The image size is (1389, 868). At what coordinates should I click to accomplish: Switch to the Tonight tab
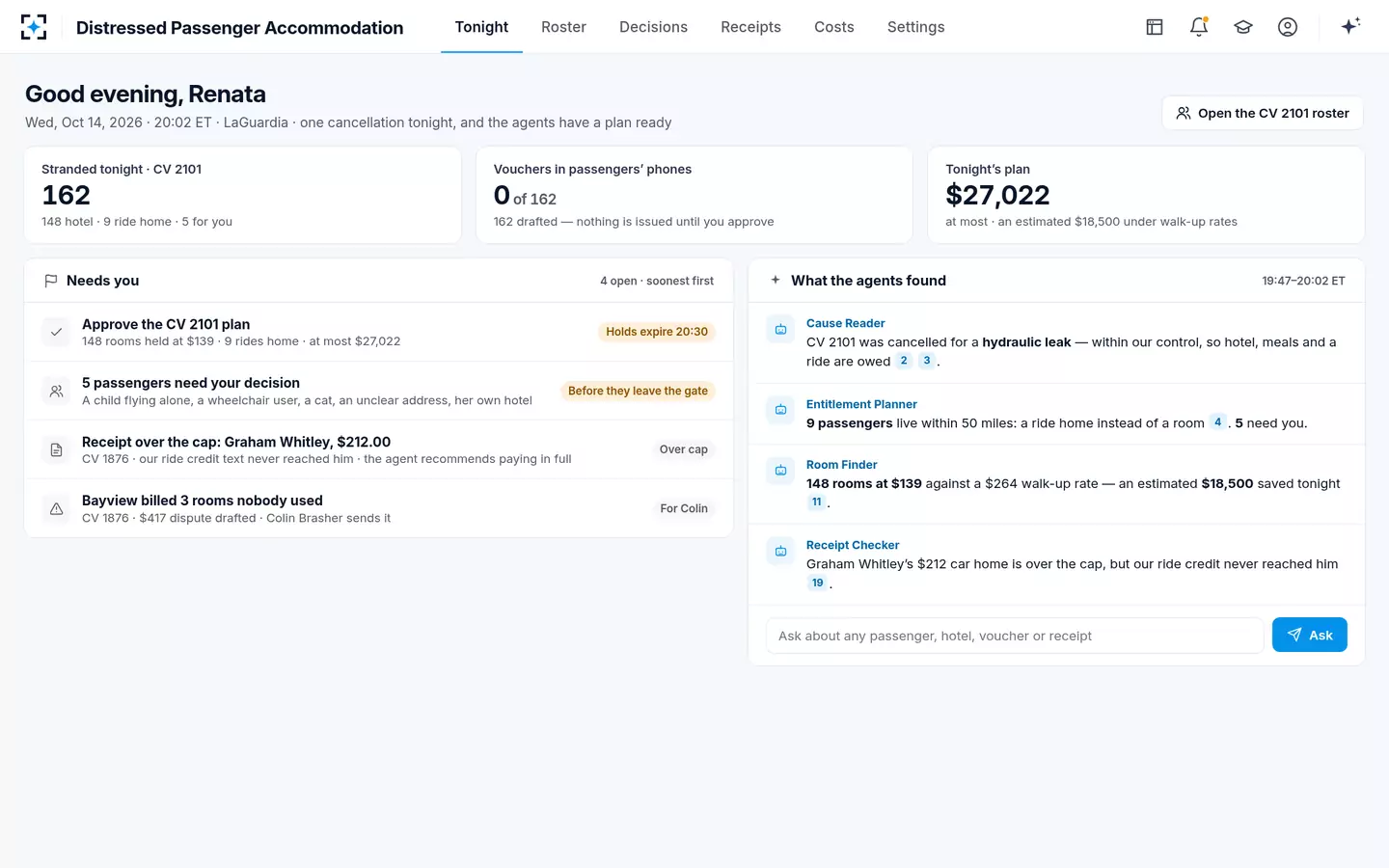(x=481, y=27)
